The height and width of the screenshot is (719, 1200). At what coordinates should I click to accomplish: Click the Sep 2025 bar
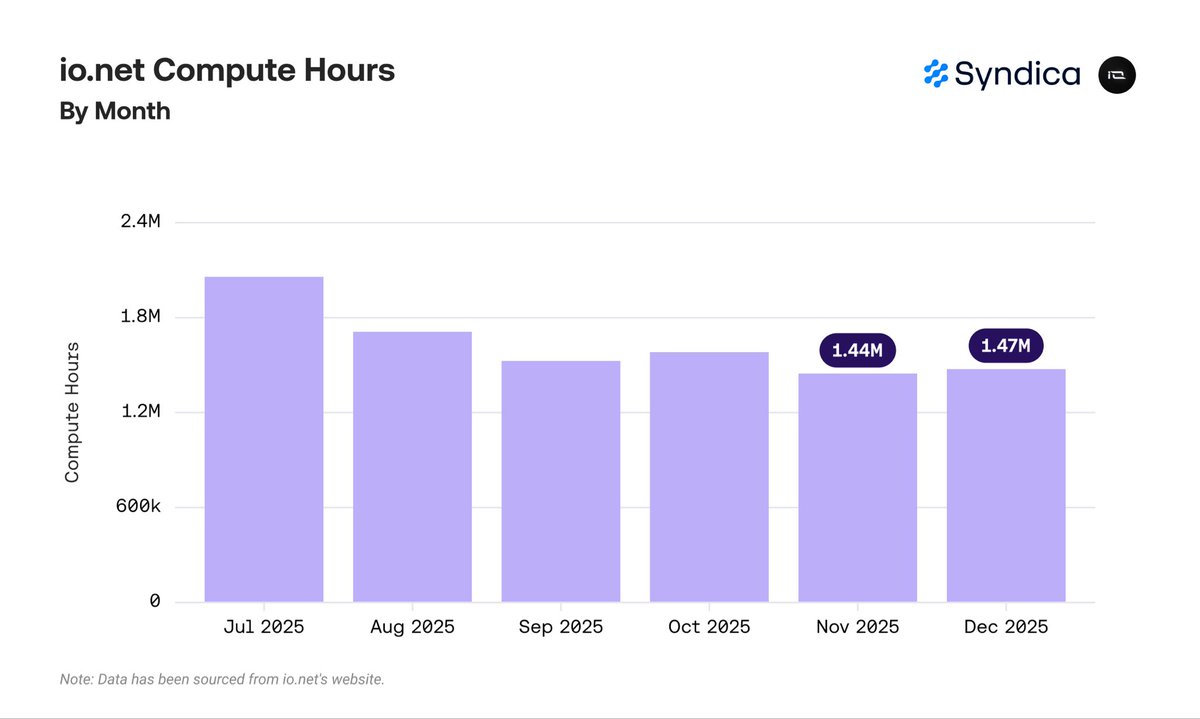pyautogui.click(x=561, y=481)
